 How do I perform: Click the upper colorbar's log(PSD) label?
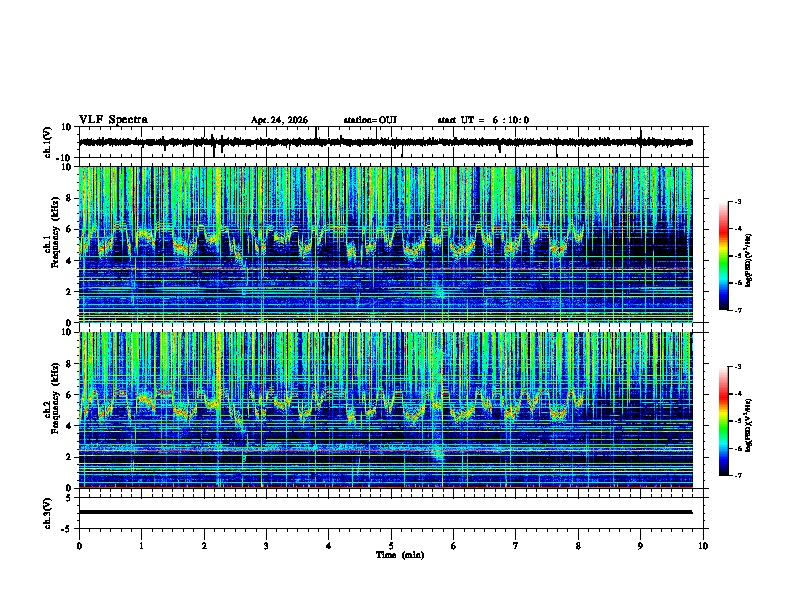coord(749,261)
